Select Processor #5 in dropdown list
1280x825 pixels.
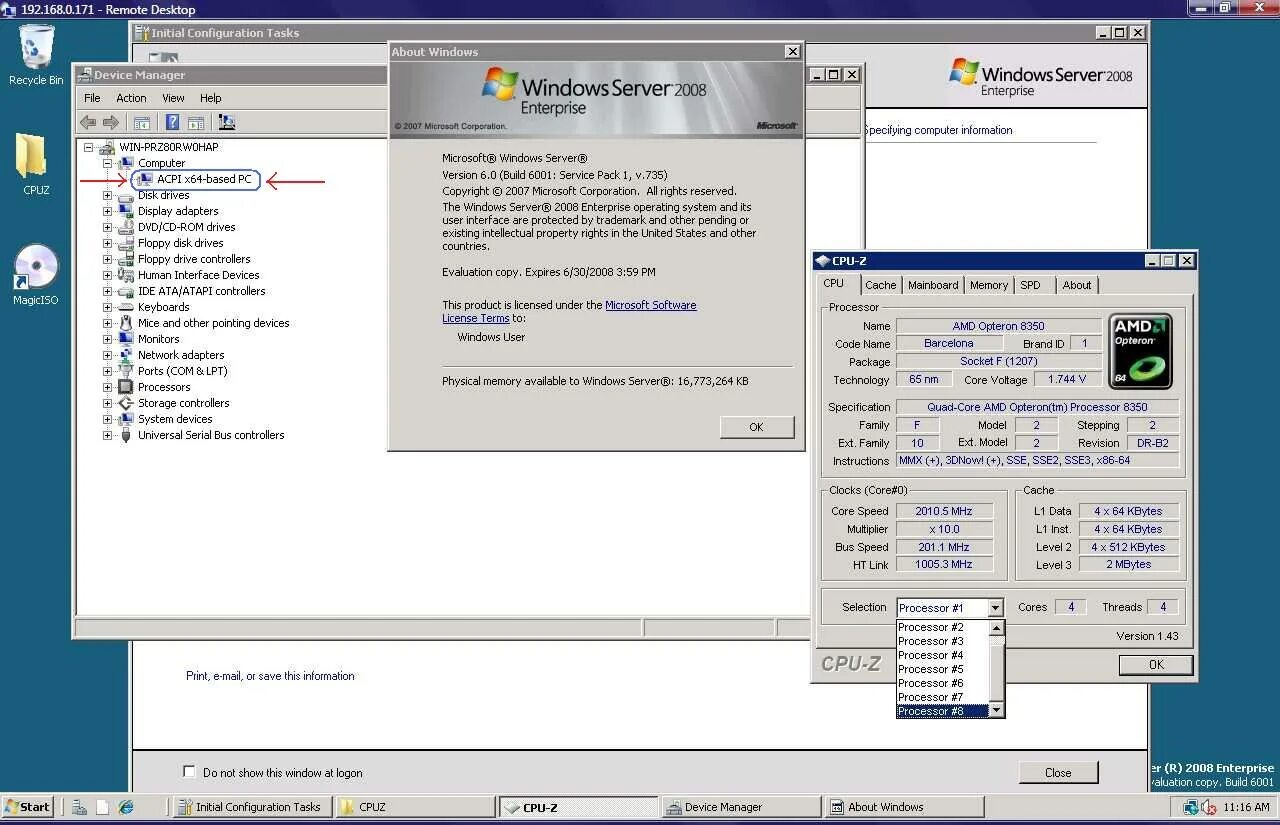(x=942, y=669)
